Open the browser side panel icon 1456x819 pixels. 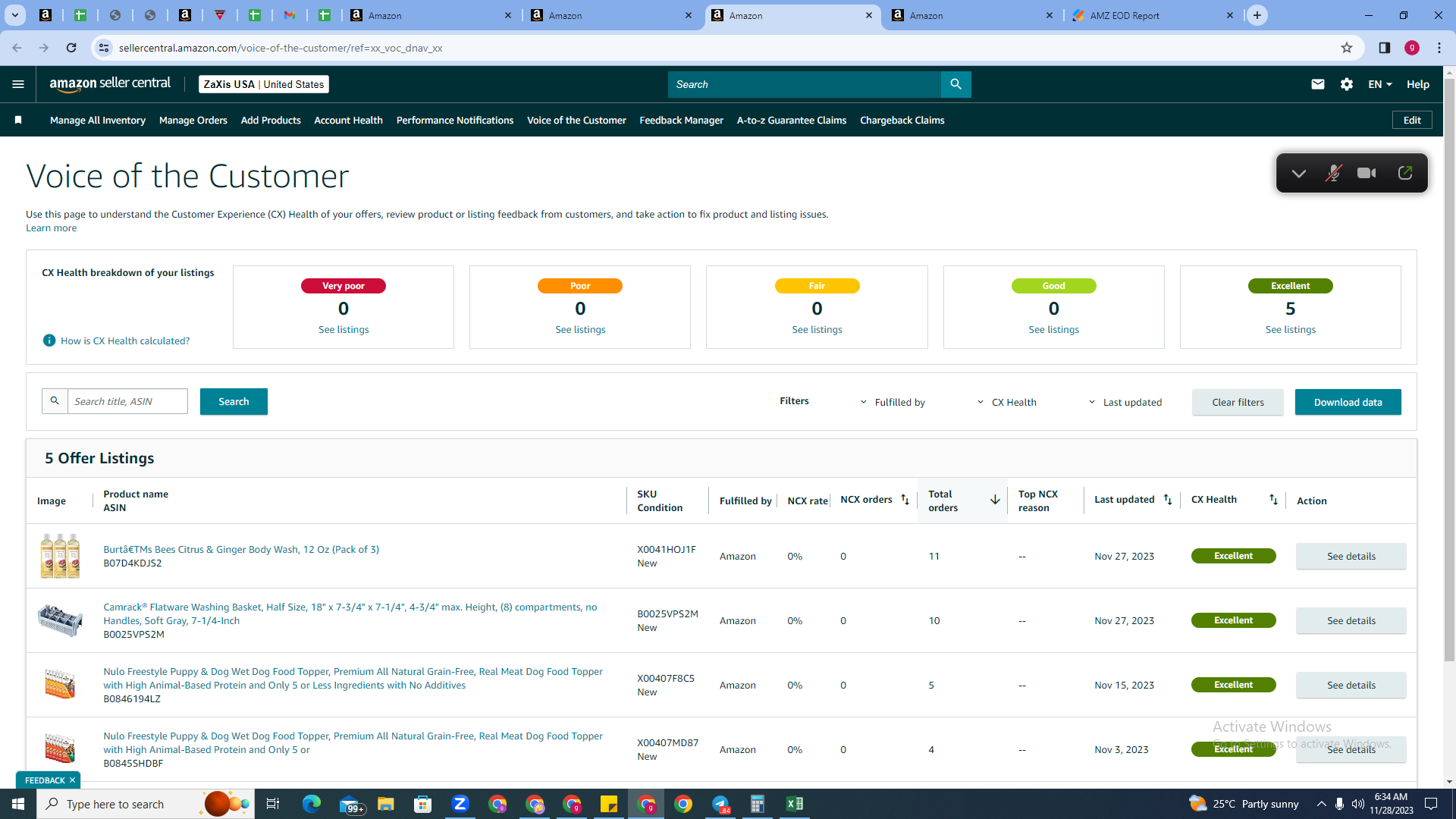(x=1384, y=48)
